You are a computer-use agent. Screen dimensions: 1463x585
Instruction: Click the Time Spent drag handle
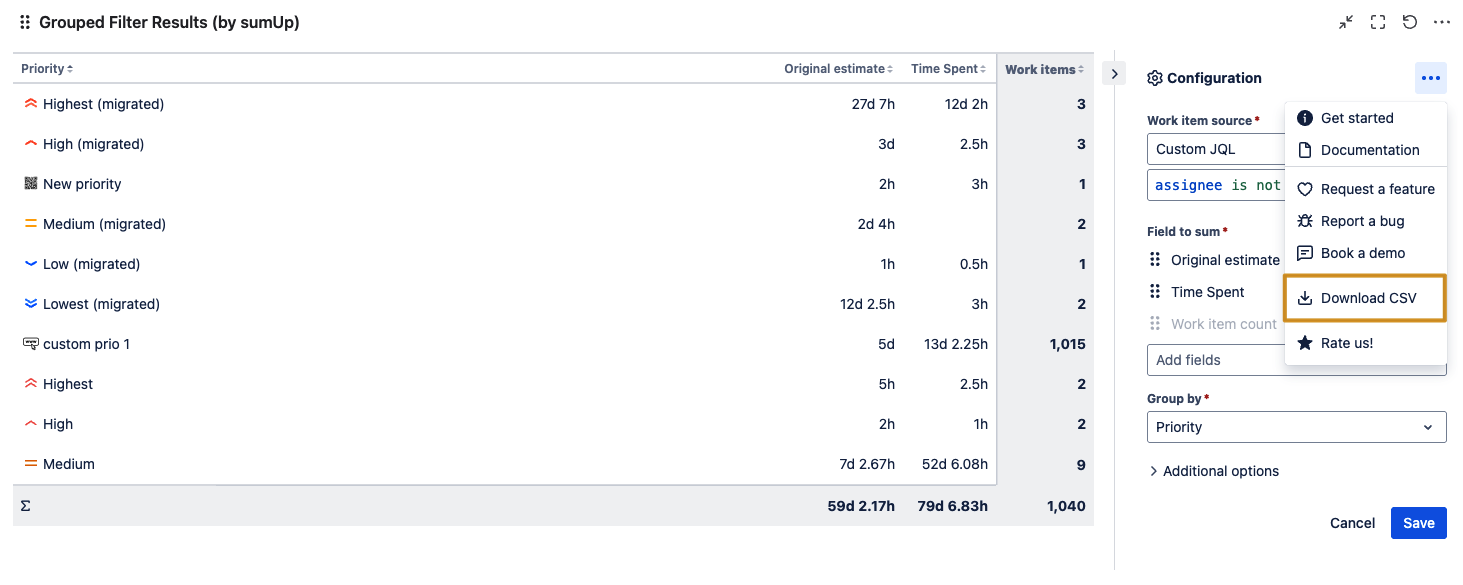[x=1155, y=292]
